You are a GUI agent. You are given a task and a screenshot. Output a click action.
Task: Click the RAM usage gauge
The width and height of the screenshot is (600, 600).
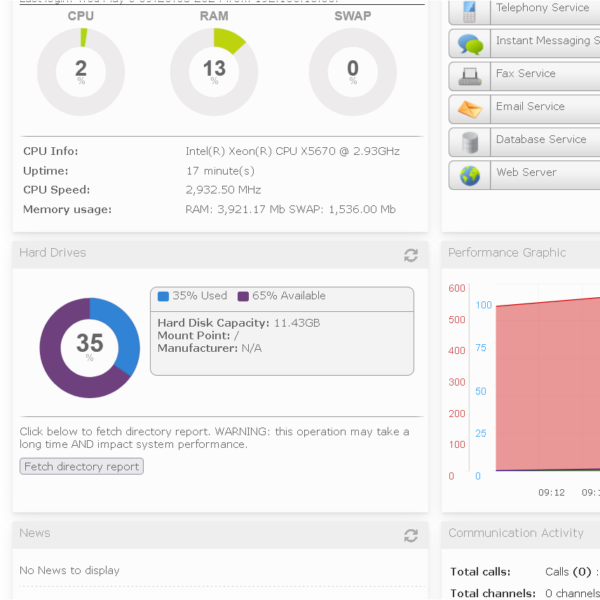[x=214, y=71]
